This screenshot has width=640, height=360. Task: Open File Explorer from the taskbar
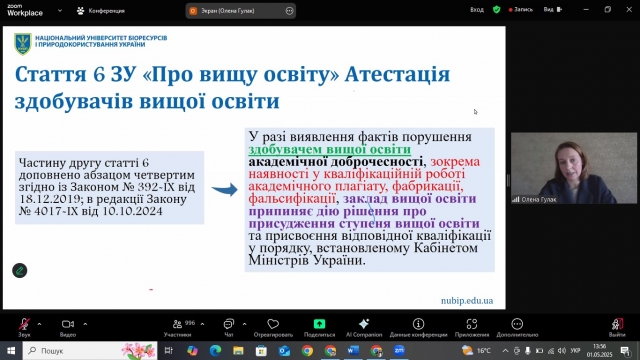pos(238,351)
